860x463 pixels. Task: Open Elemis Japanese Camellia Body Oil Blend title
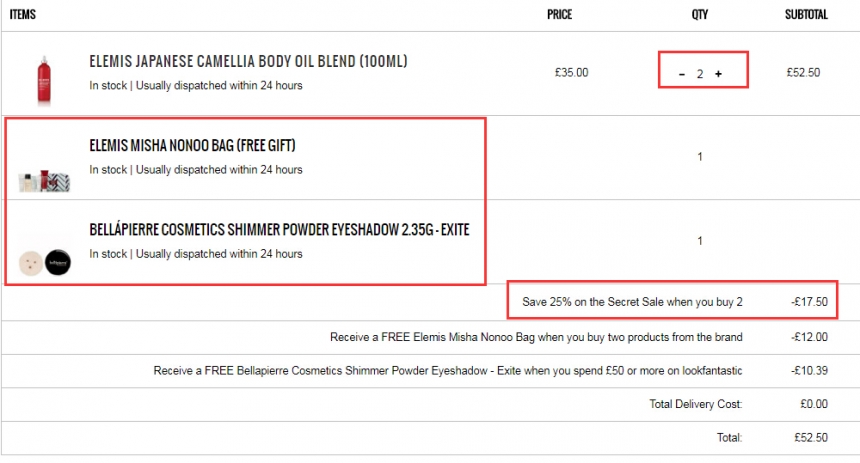coord(248,61)
